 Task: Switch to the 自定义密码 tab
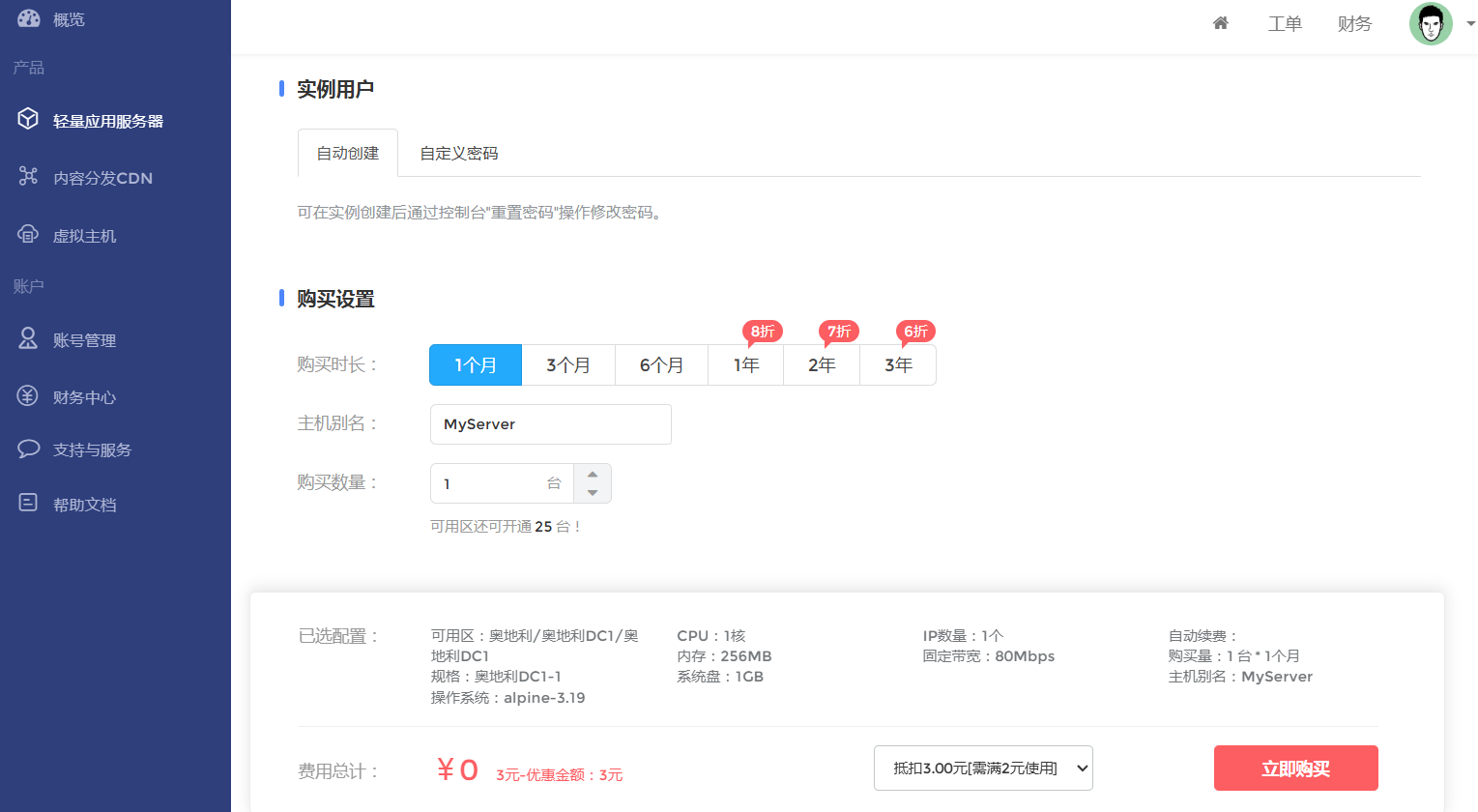pyautogui.click(x=458, y=153)
